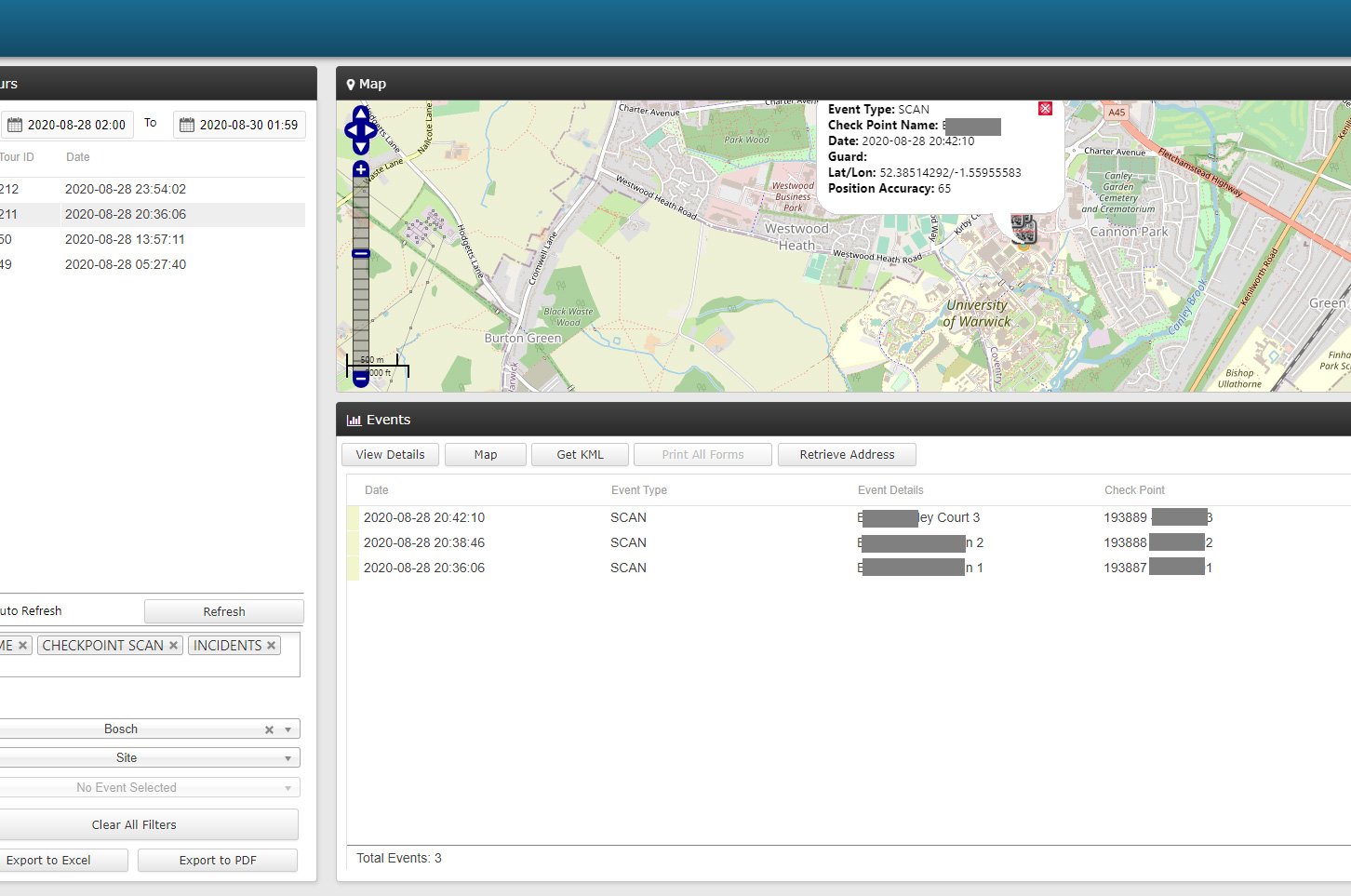Open the Bosch filter dropdown

click(288, 729)
